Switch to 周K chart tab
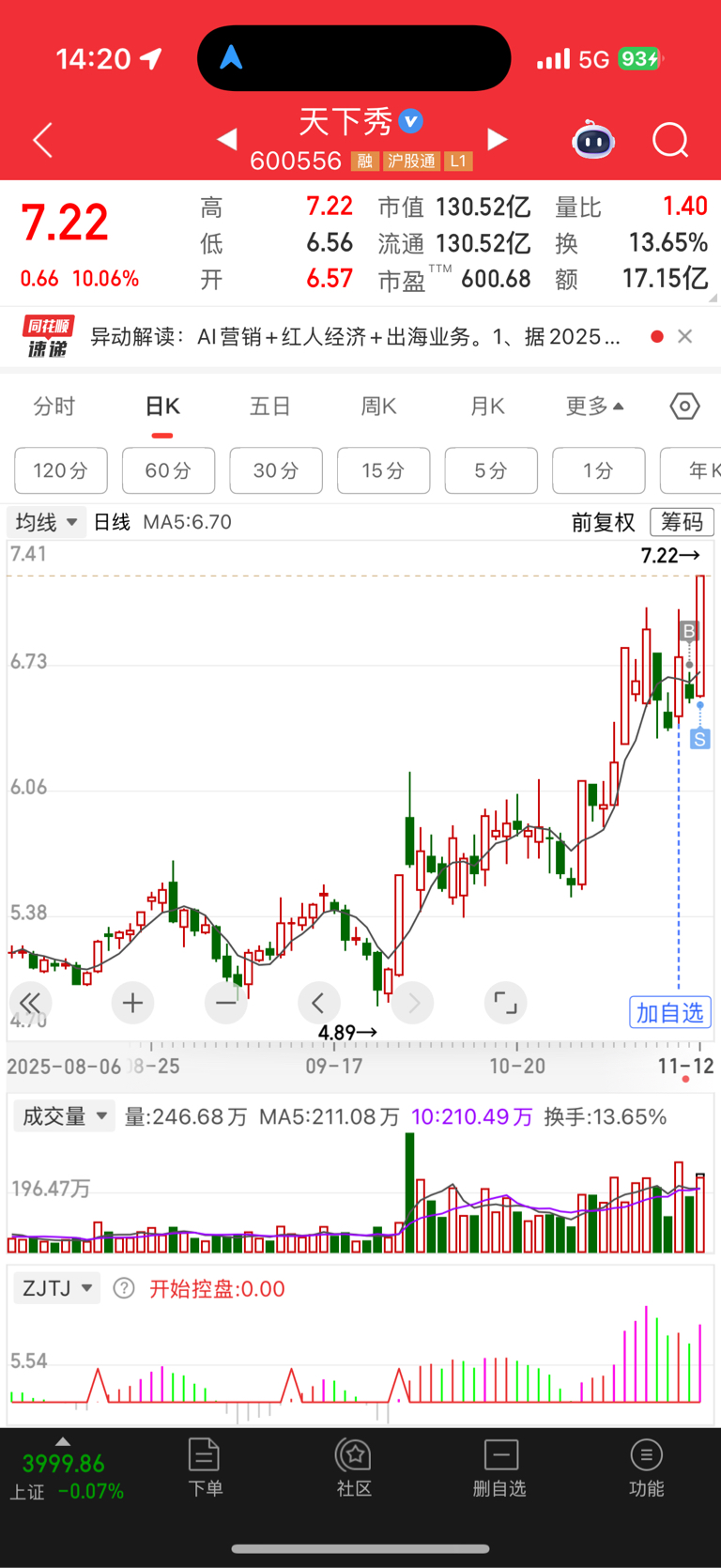This screenshot has height=1568, width=721. click(x=378, y=407)
